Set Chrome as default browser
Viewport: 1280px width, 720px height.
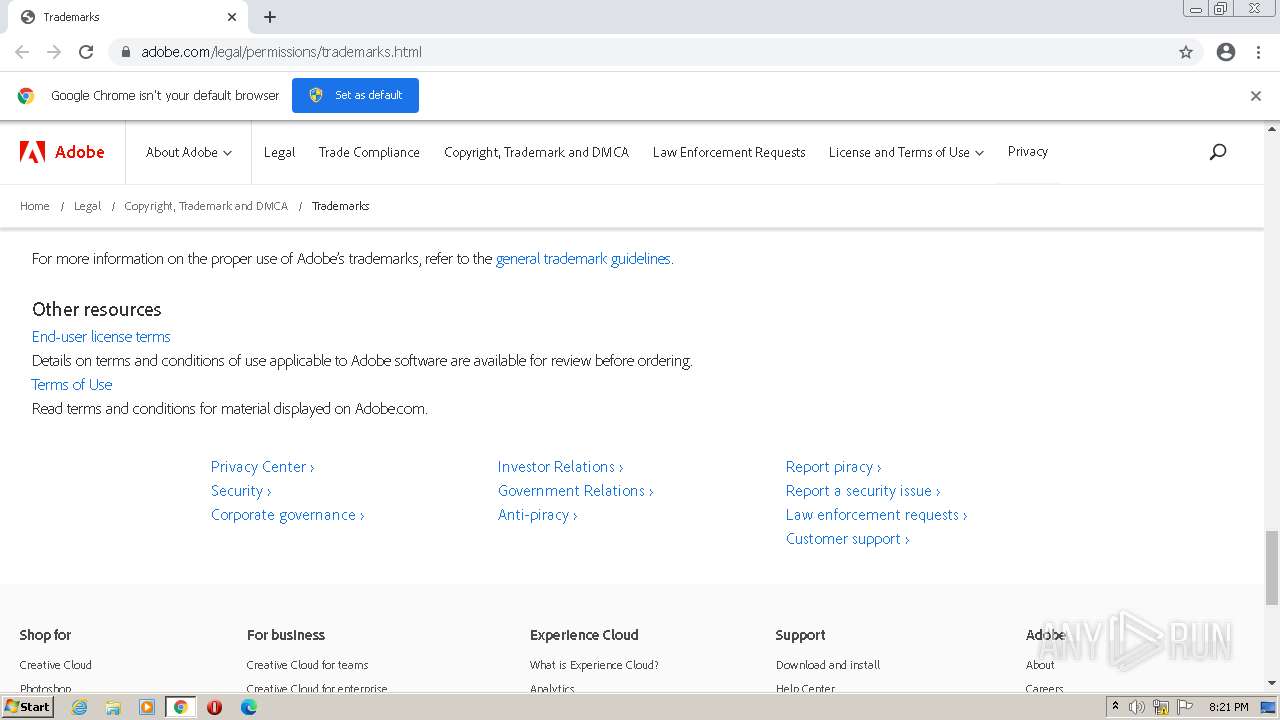click(355, 95)
